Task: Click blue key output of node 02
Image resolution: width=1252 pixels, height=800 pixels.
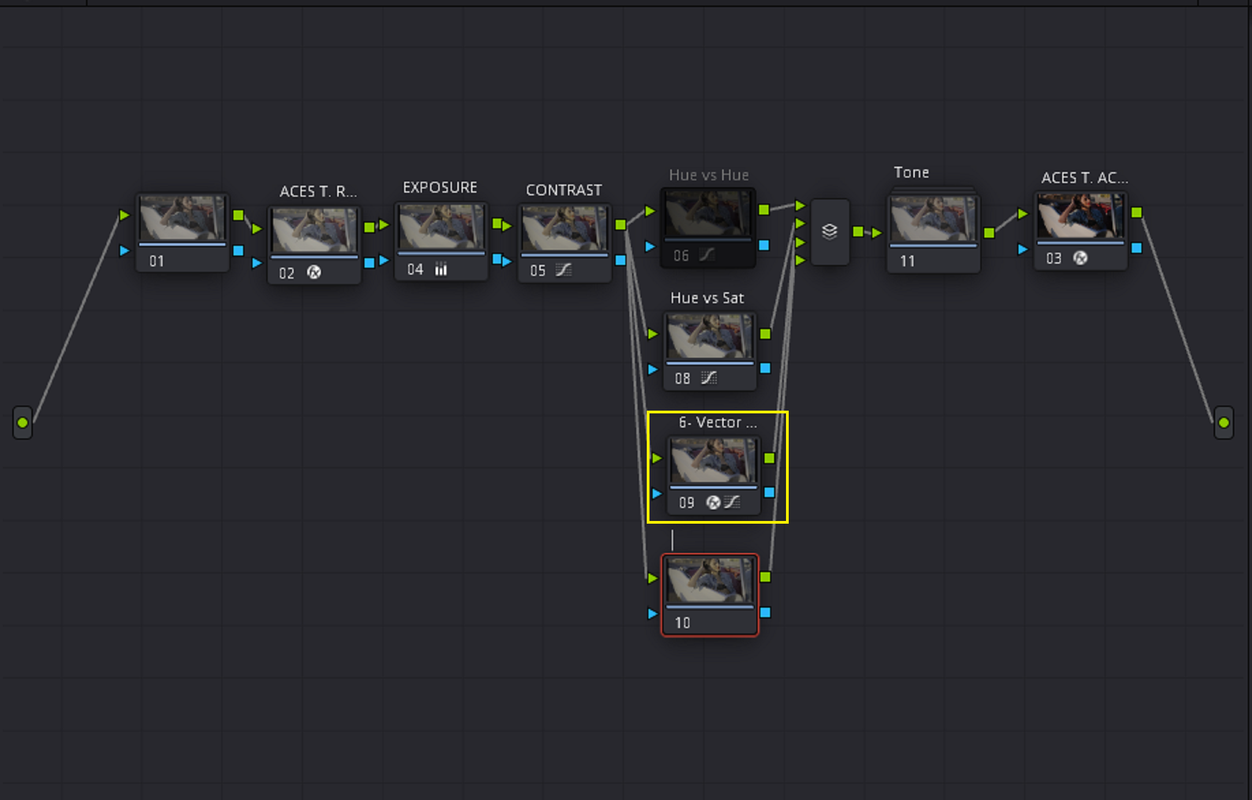Action: pyautogui.click(x=370, y=262)
